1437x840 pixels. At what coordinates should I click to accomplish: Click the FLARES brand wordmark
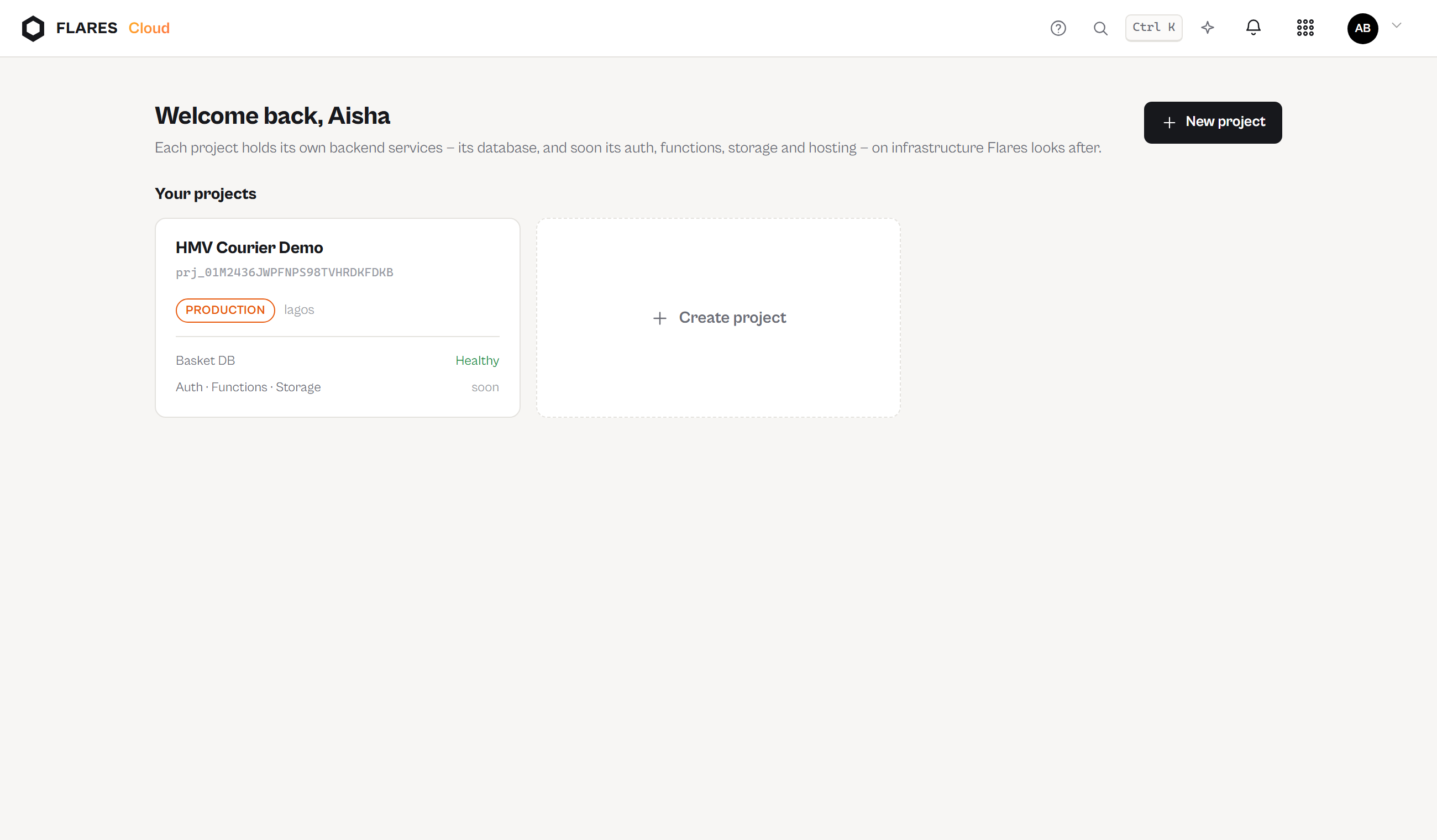click(87, 28)
